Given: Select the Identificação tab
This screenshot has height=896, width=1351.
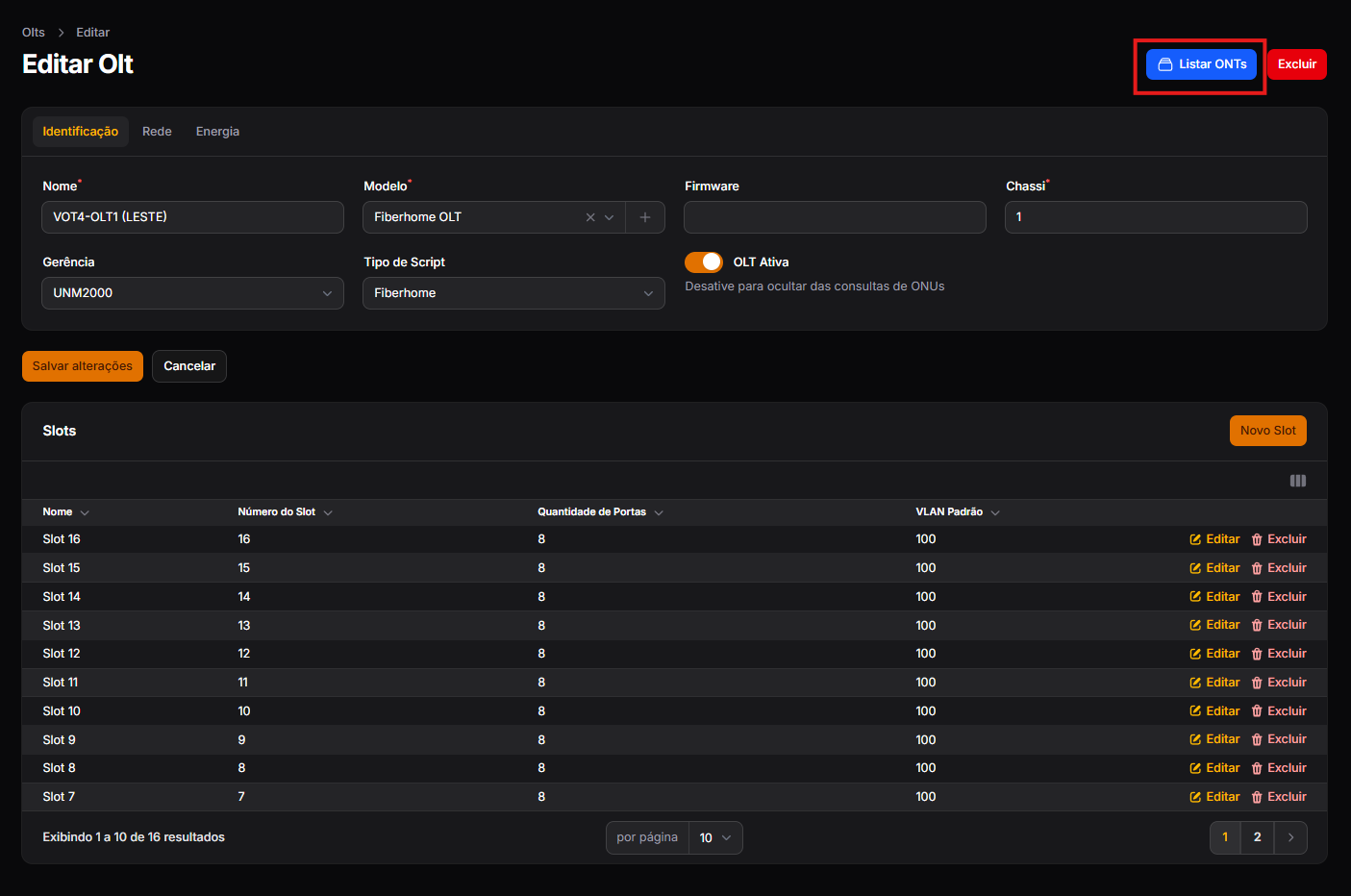Looking at the screenshot, I should pyautogui.click(x=81, y=132).
